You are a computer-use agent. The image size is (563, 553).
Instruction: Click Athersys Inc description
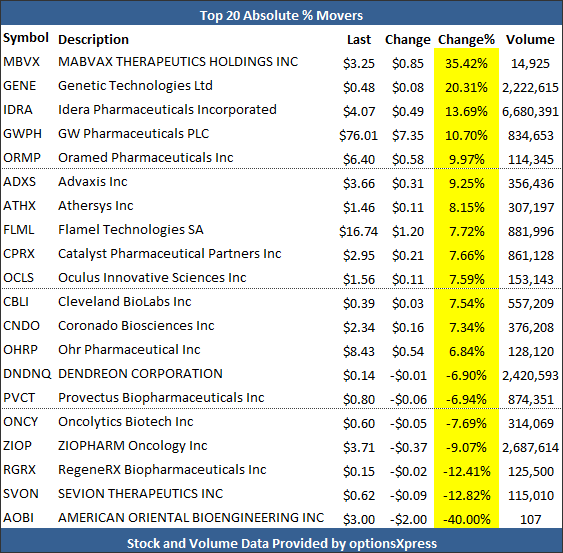(96, 206)
